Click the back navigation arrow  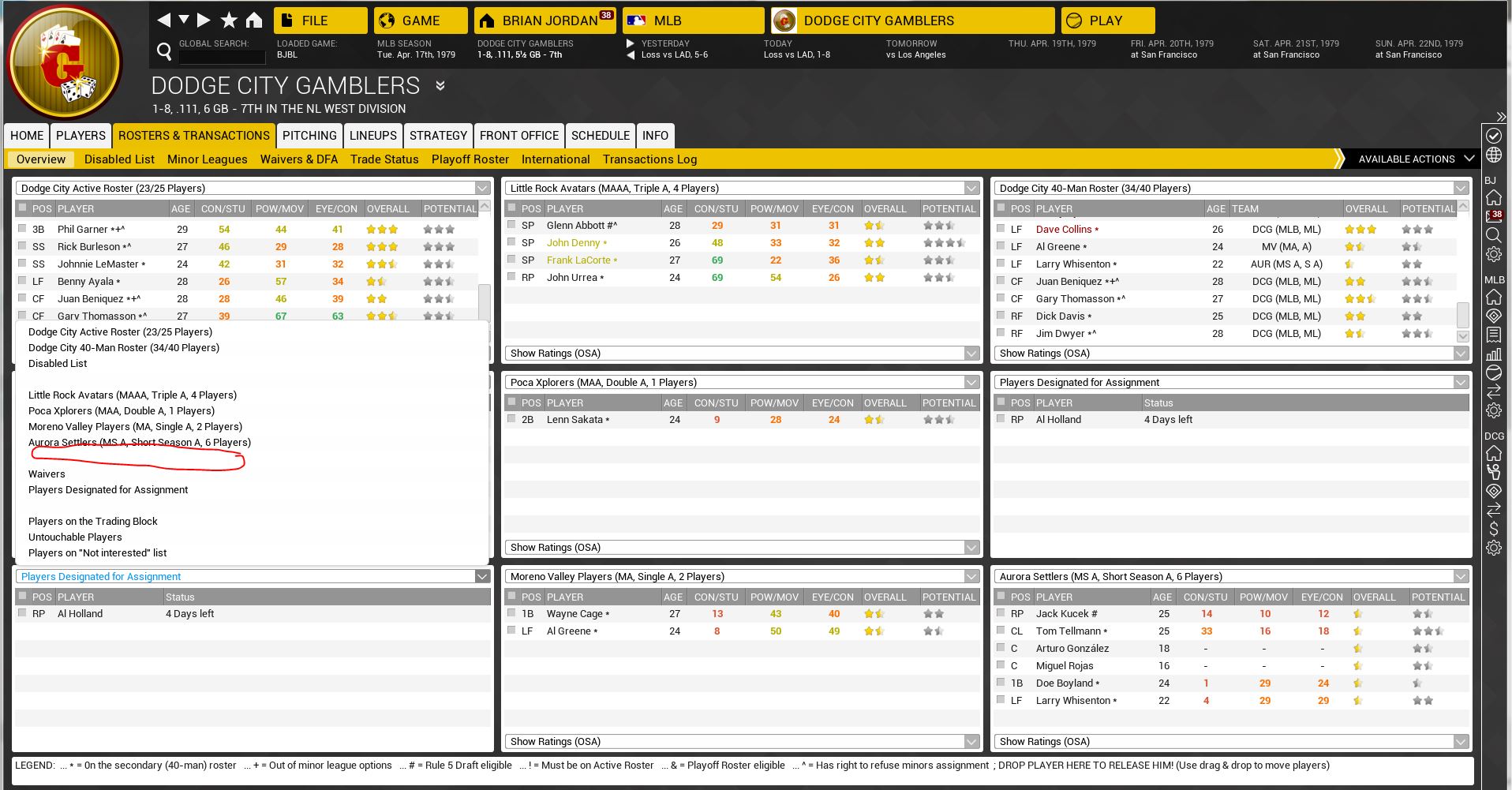click(163, 21)
